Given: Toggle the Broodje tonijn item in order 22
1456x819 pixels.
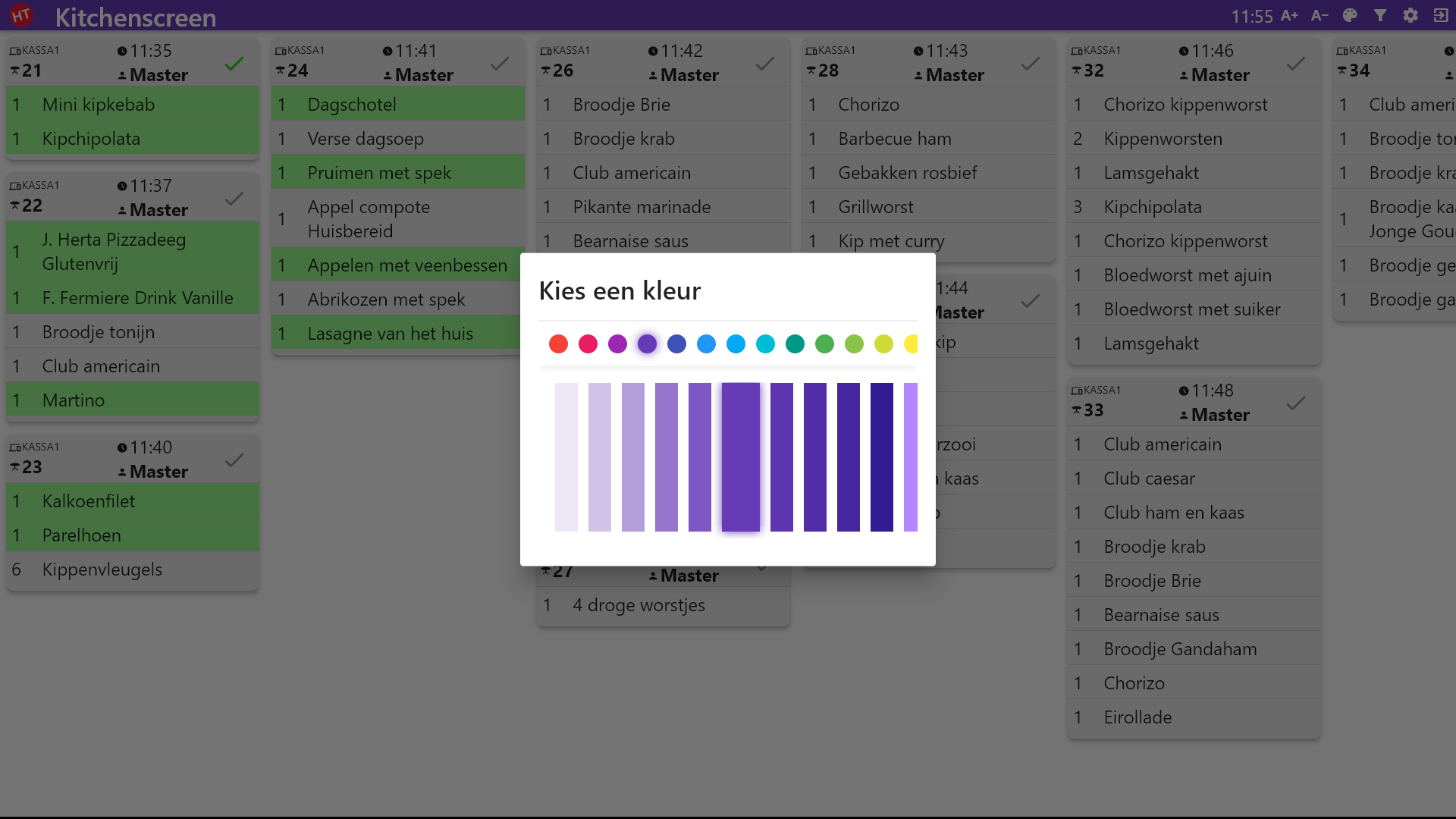Looking at the screenshot, I should pyautogui.click(x=133, y=332).
